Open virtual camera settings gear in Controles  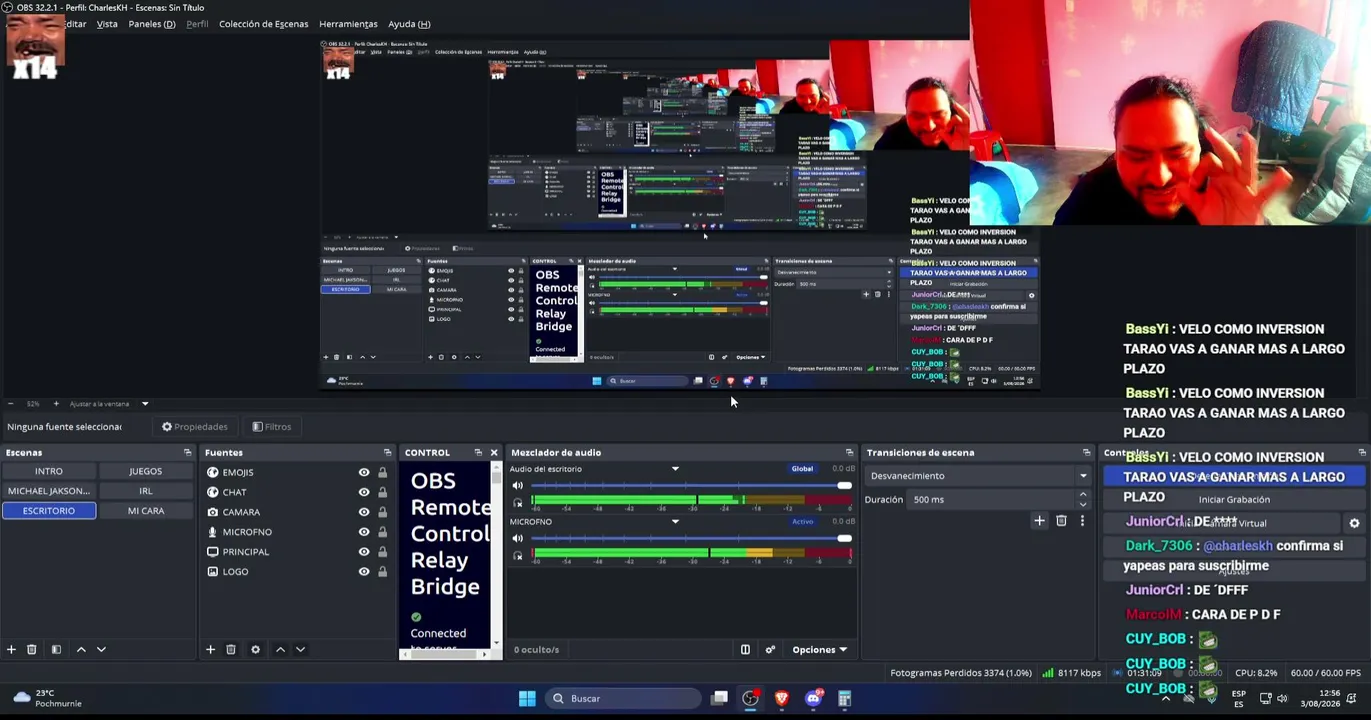coord(1354,523)
